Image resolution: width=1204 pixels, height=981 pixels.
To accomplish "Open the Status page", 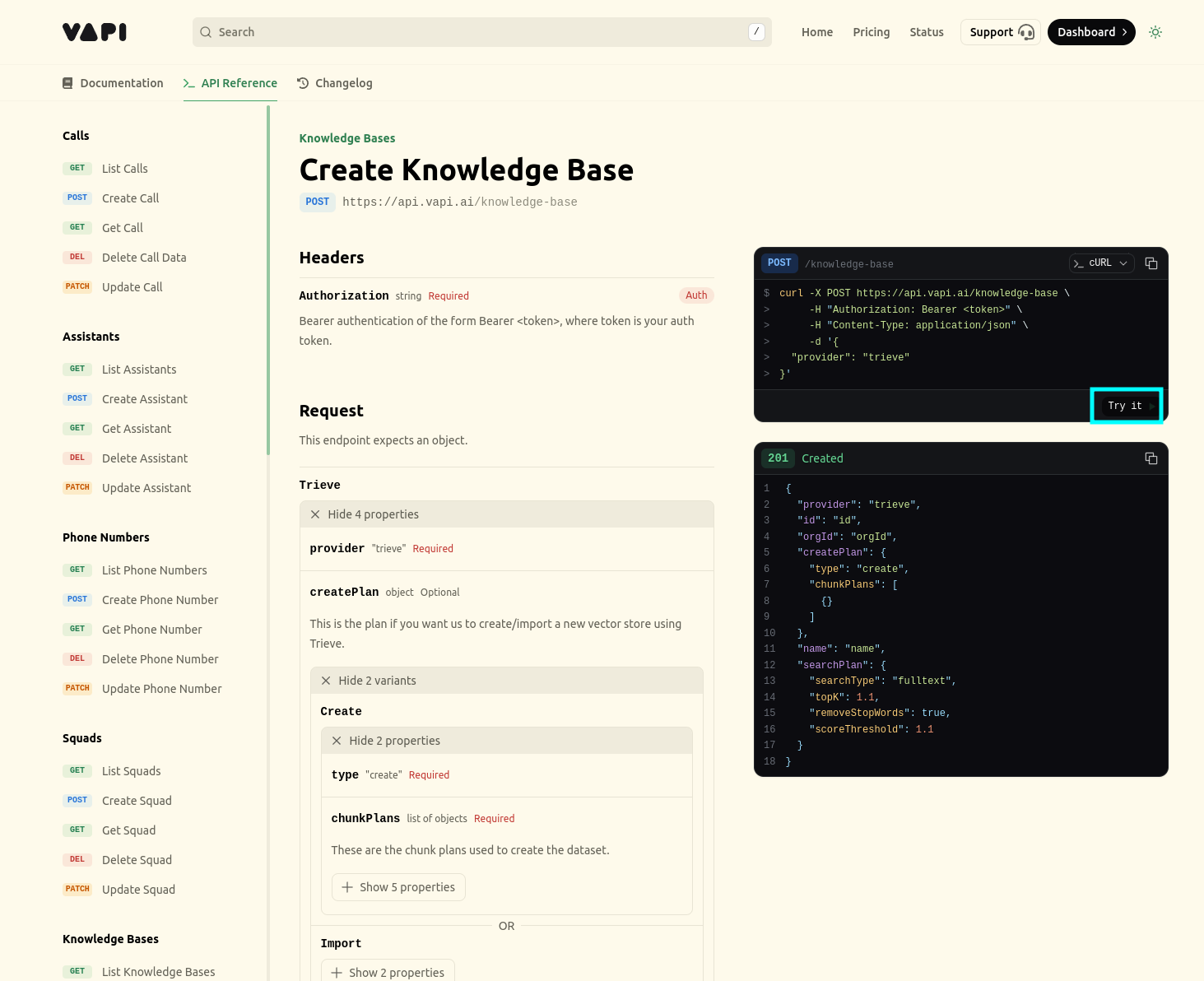I will coord(927,32).
